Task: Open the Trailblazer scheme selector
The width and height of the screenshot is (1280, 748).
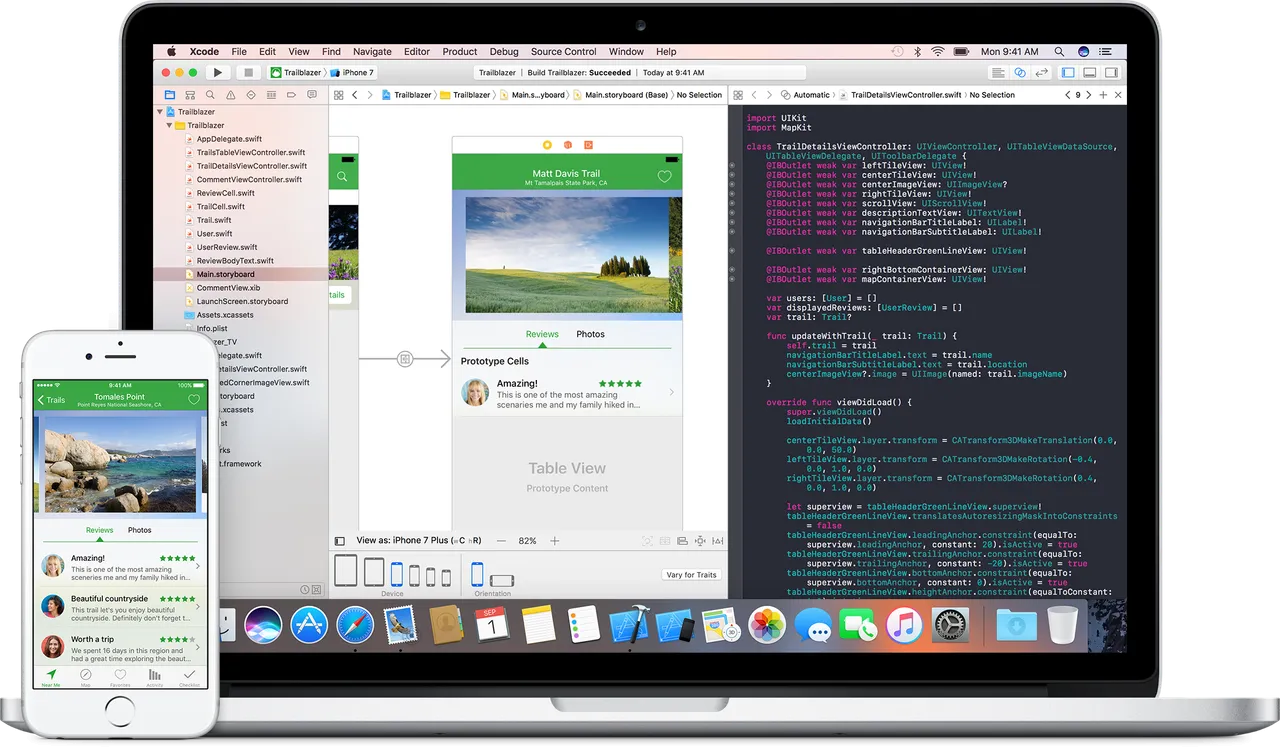Action: 296,72
